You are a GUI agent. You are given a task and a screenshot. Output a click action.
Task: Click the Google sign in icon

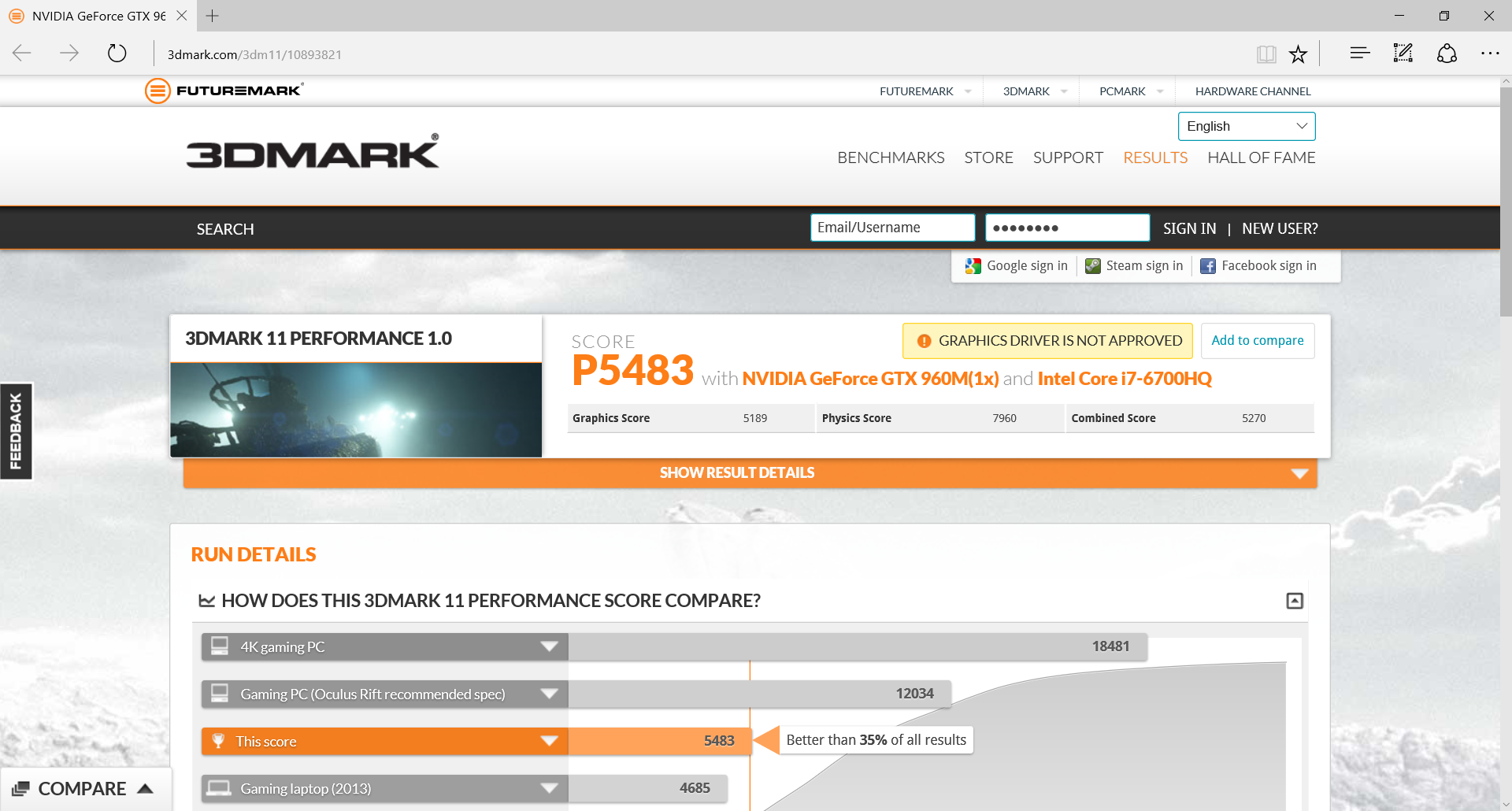(x=973, y=266)
